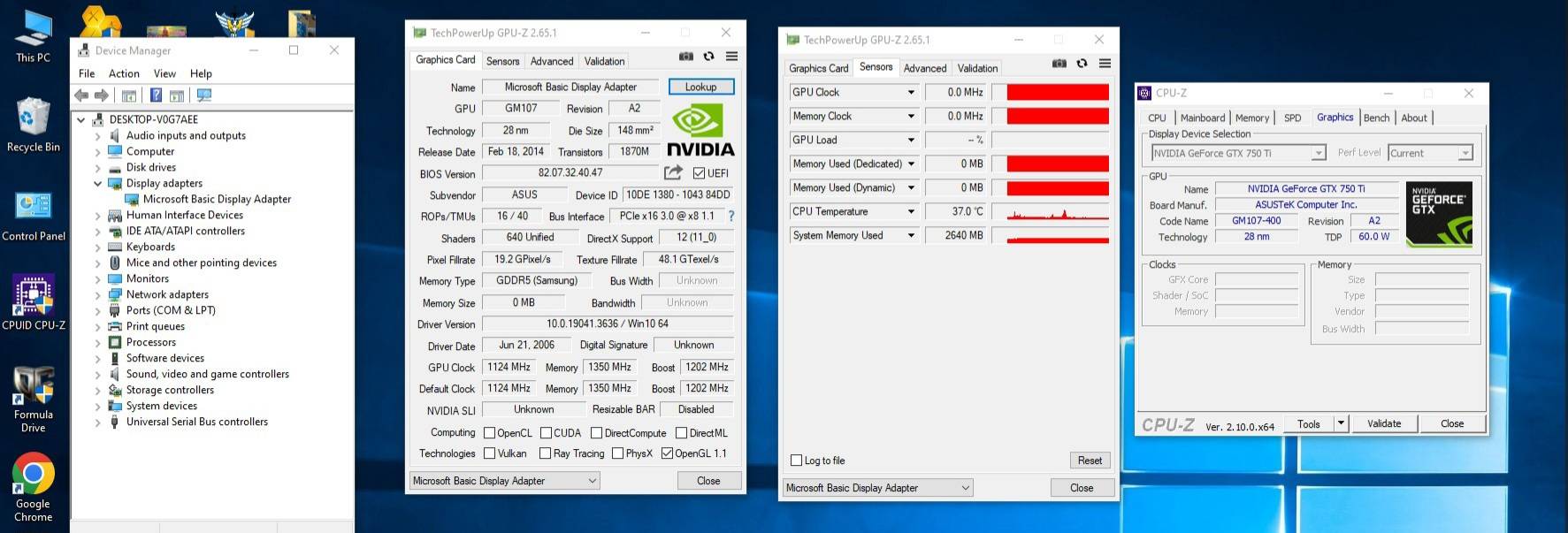
Task: Enable the Ray Tracing checkbox
Action: (x=546, y=453)
